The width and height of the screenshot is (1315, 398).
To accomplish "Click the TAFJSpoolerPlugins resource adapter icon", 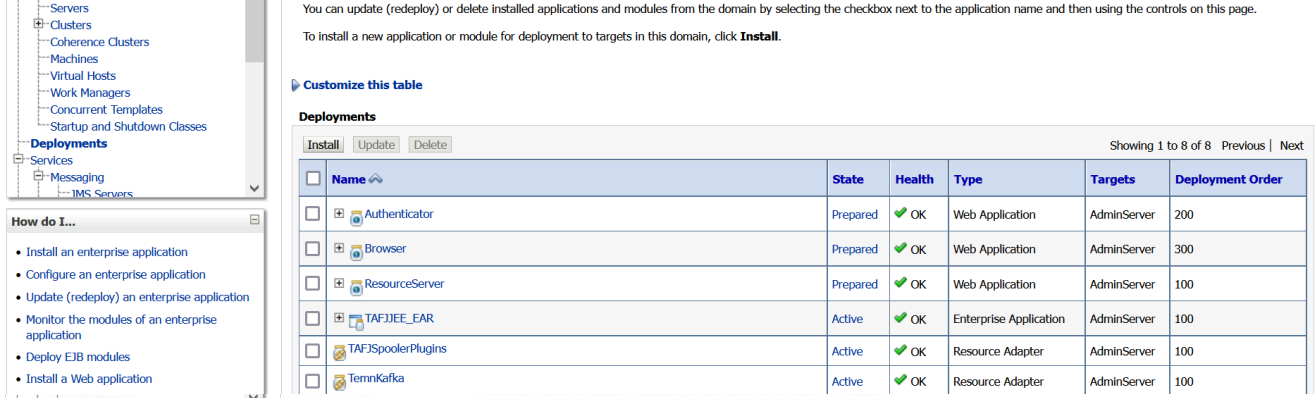I will pos(340,352).
